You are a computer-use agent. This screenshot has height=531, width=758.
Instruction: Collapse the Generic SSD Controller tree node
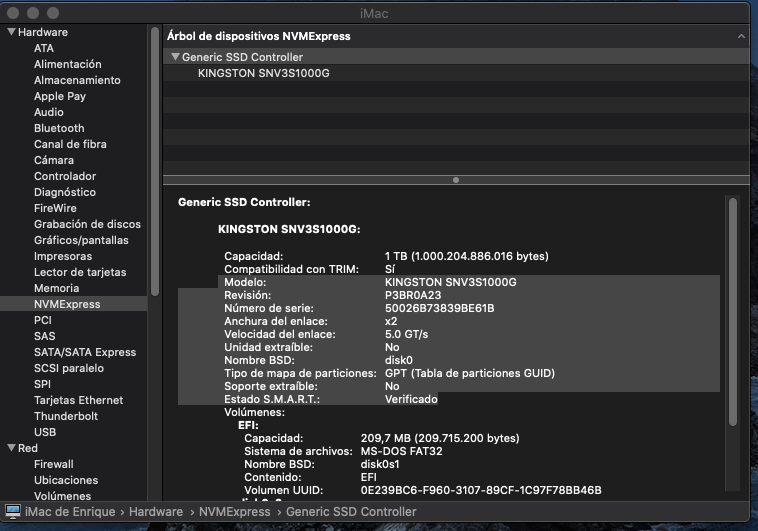pyautogui.click(x=176, y=57)
